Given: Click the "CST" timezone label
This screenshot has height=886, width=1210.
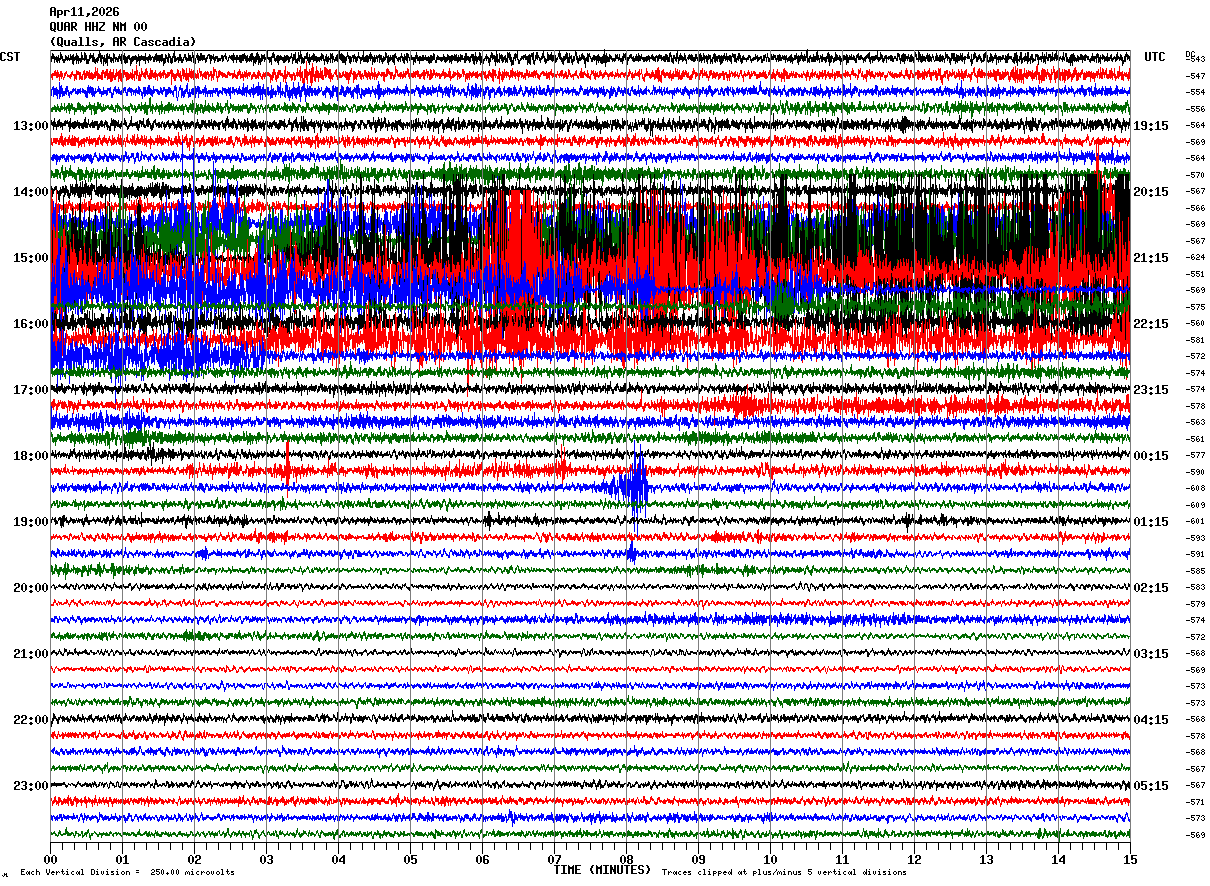Looking at the screenshot, I should (x=10, y=57).
